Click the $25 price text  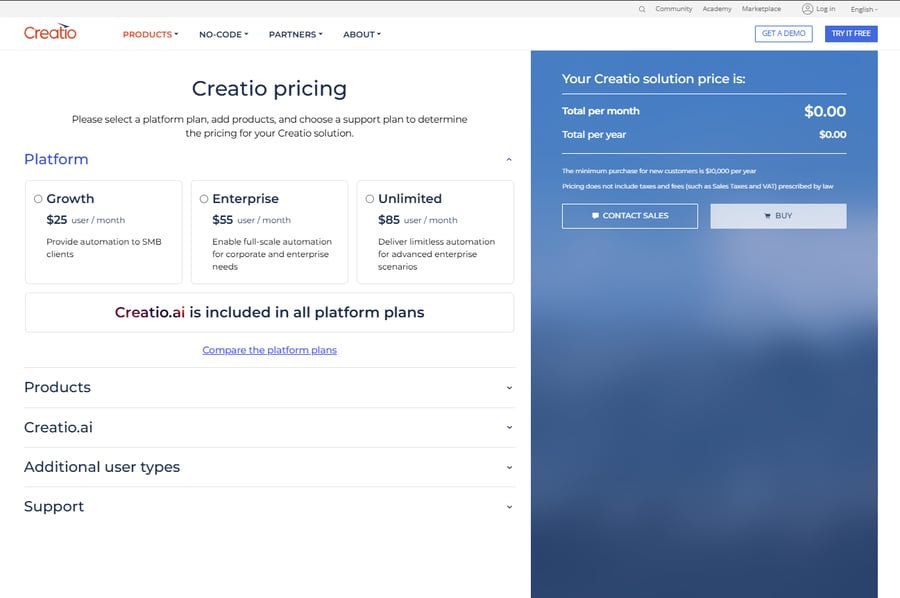tap(57, 220)
